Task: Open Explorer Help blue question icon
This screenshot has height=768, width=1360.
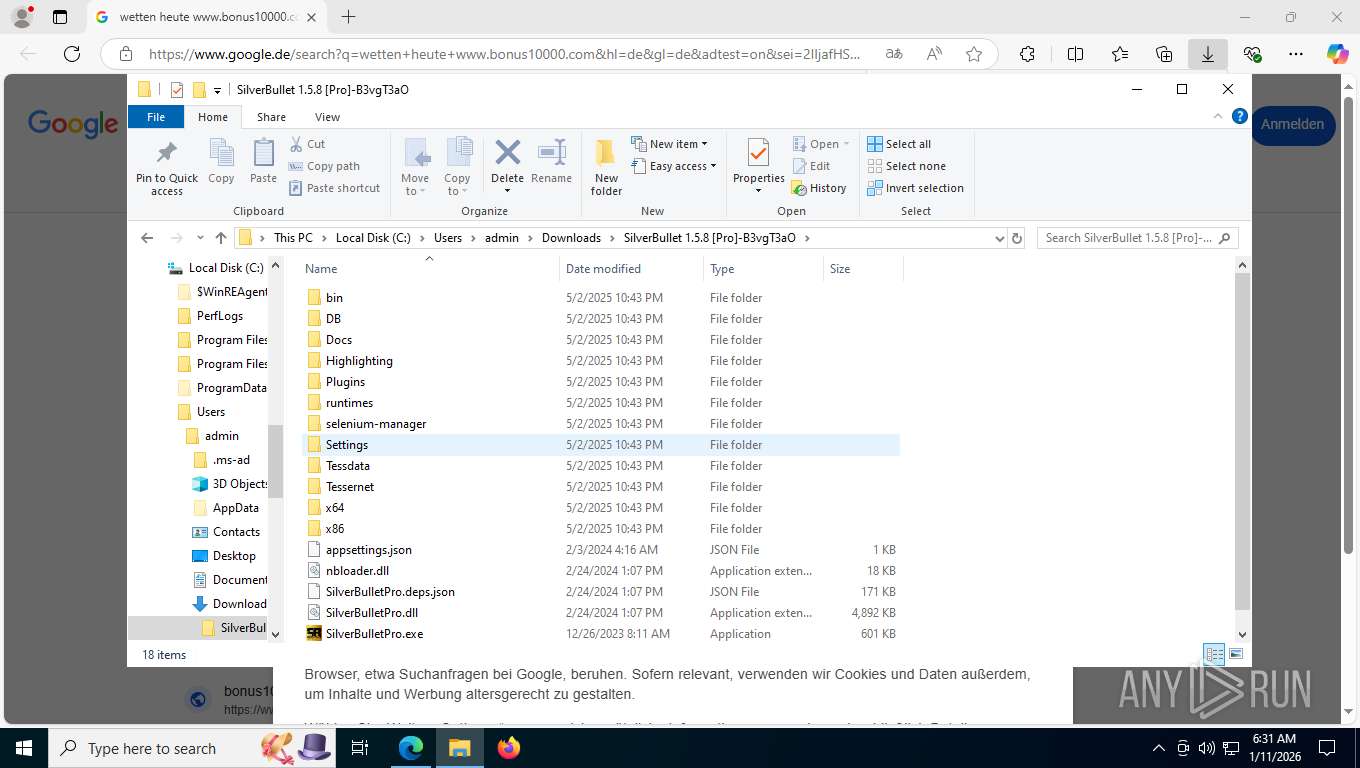Action: point(1240,116)
